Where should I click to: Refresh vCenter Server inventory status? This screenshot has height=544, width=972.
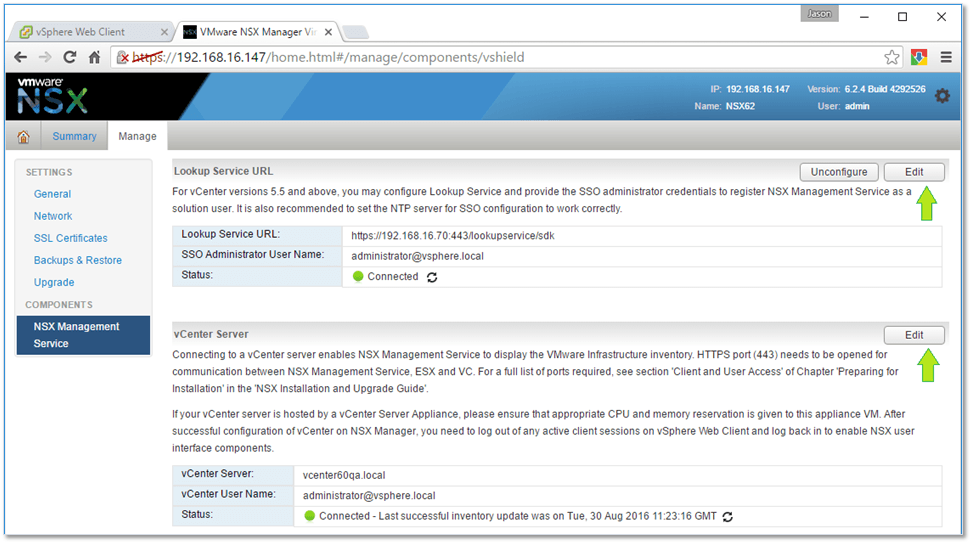click(x=728, y=517)
